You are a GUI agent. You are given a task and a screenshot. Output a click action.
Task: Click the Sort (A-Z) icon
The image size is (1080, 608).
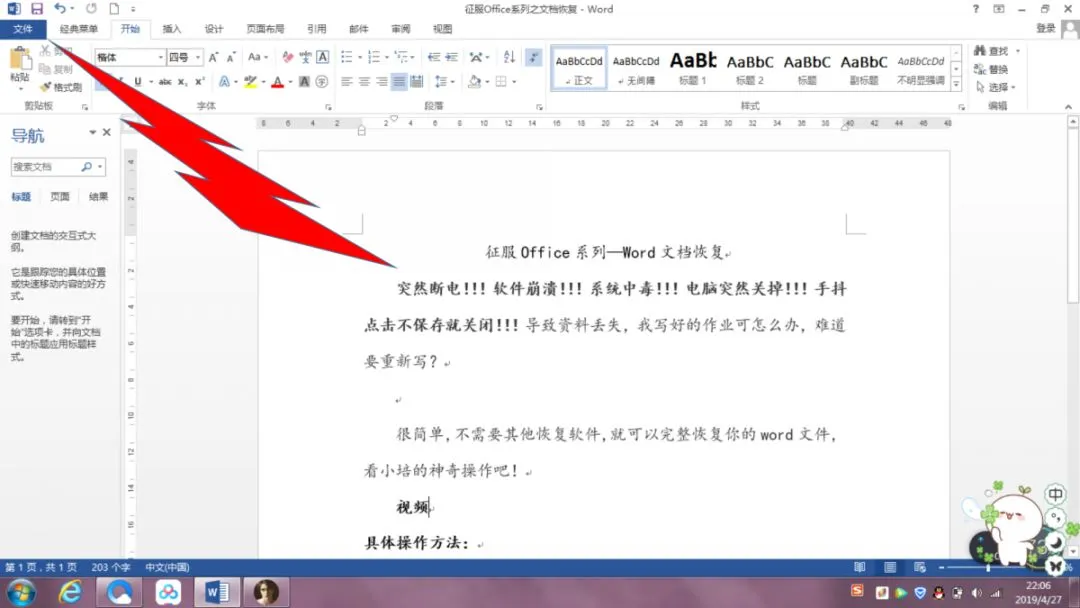click(509, 57)
